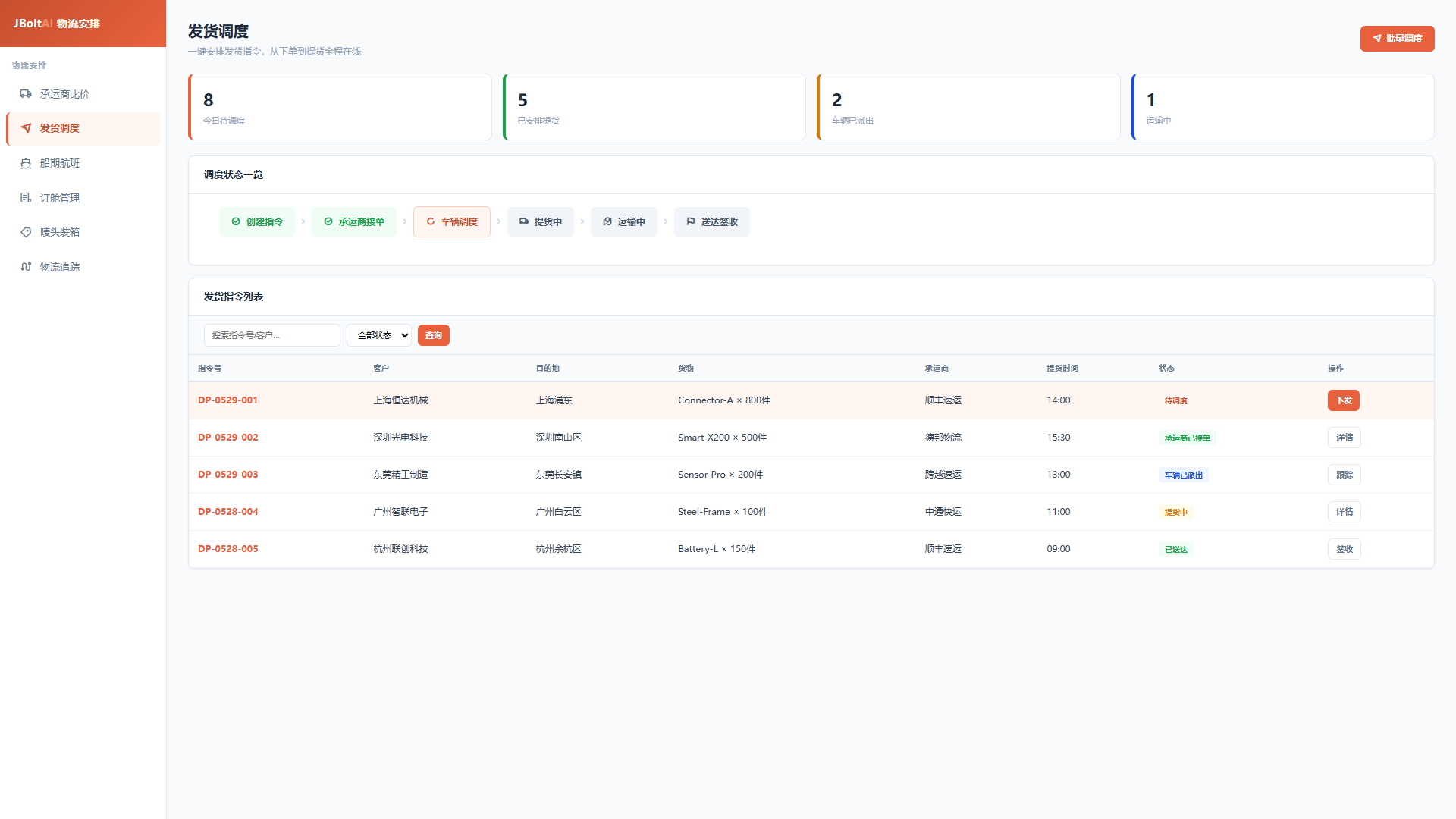This screenshot has height=819, width=1456.
Task: Focus the 搜索指令号/客户 input field
Action: coord(272,335)
